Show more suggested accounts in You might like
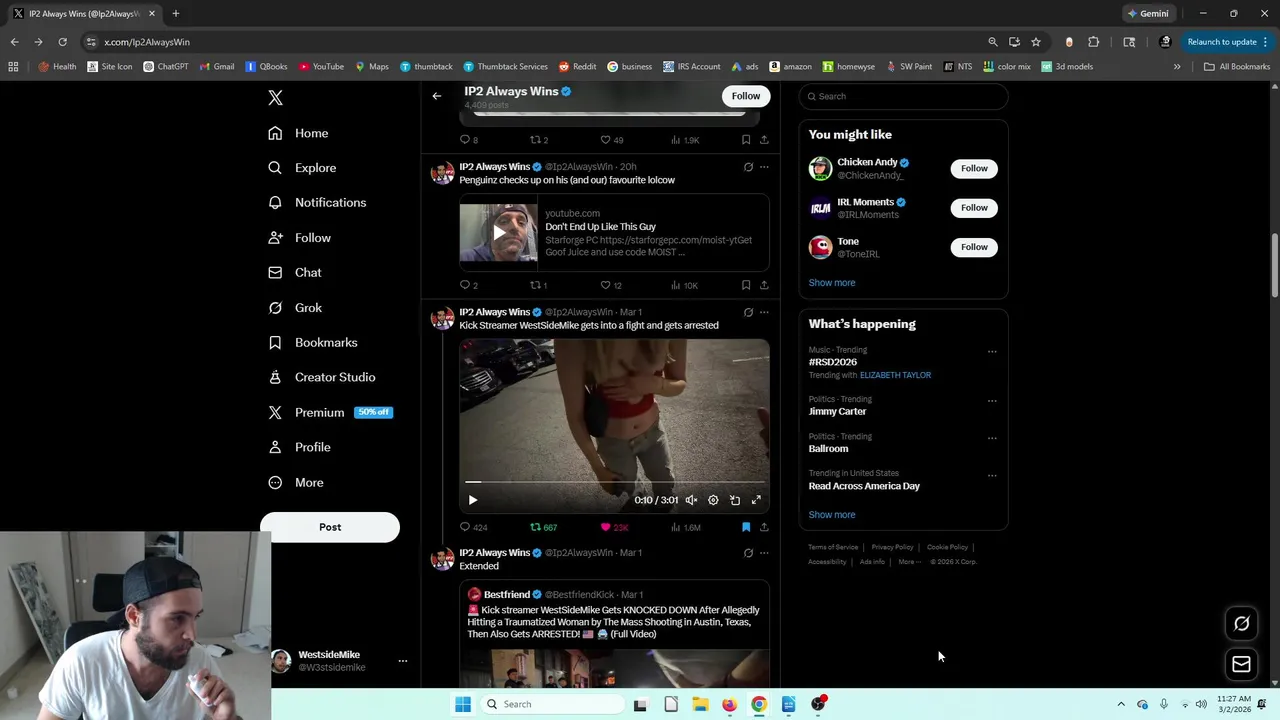The image size is (1280, 720). point(832,283)
